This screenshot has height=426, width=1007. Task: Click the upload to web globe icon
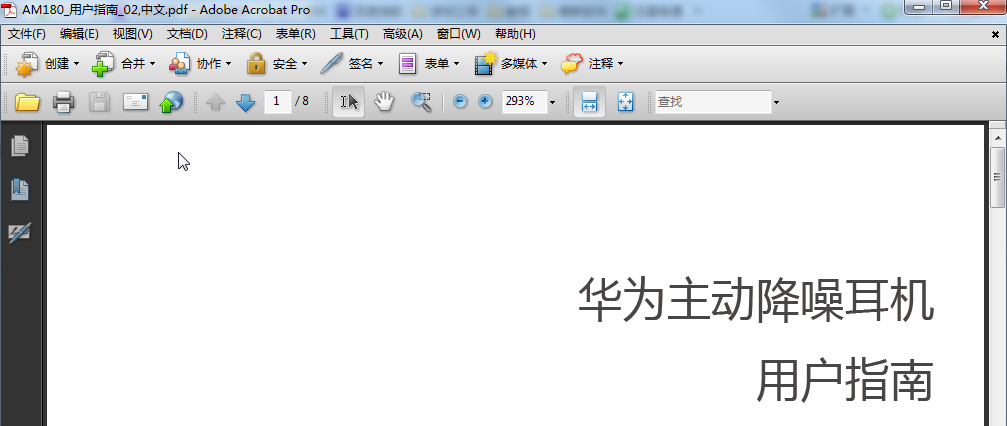(171, 102)
